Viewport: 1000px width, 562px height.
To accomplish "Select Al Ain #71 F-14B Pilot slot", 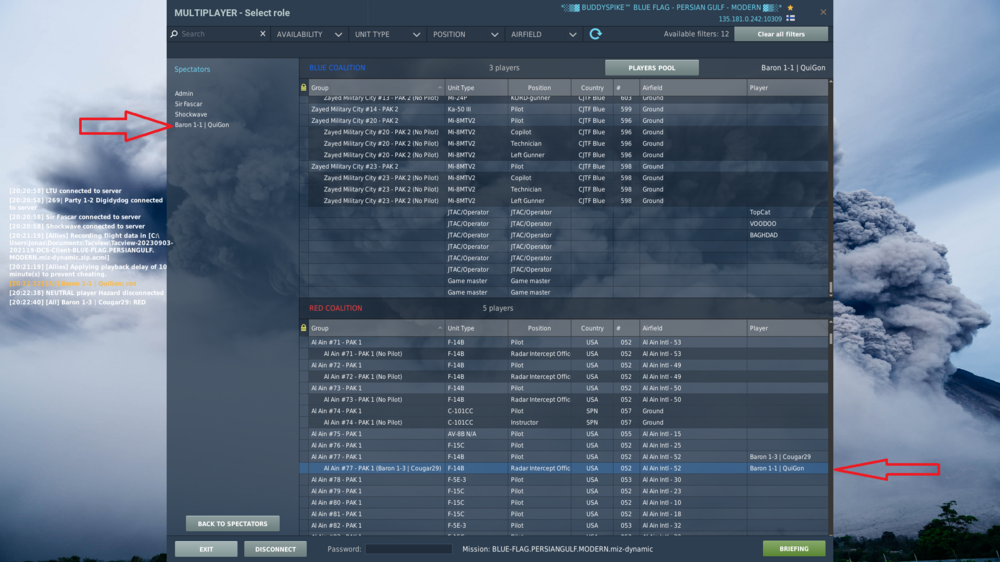I will point(564,343).
